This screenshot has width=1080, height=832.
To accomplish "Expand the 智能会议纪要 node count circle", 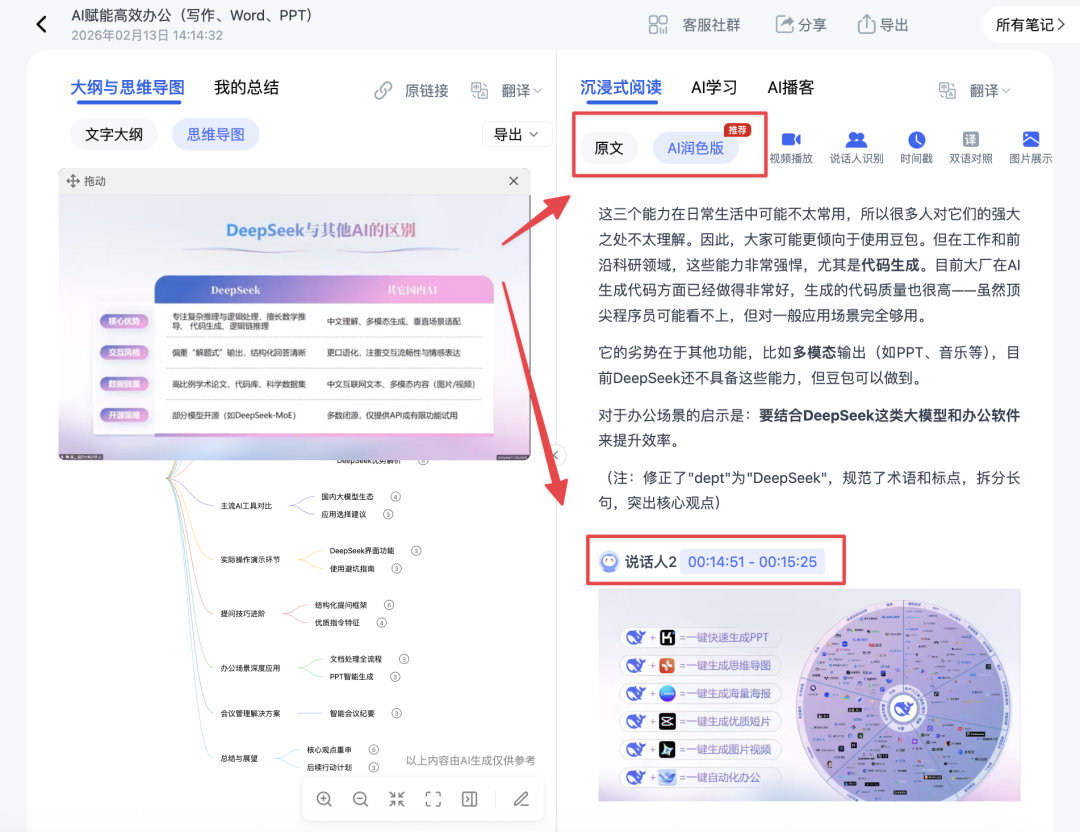I will 397,714.
